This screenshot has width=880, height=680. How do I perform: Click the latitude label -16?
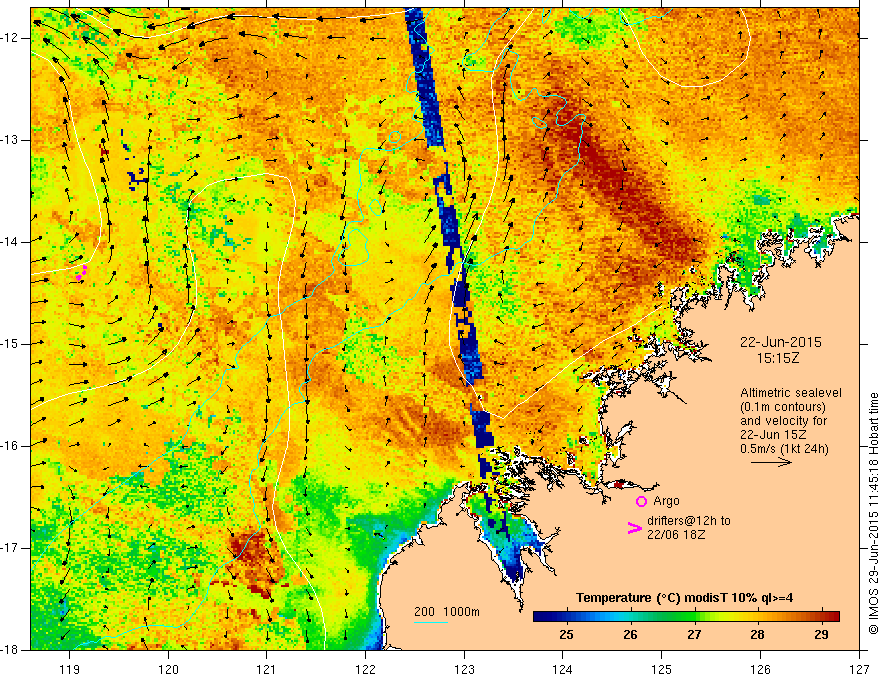(11, 446)
